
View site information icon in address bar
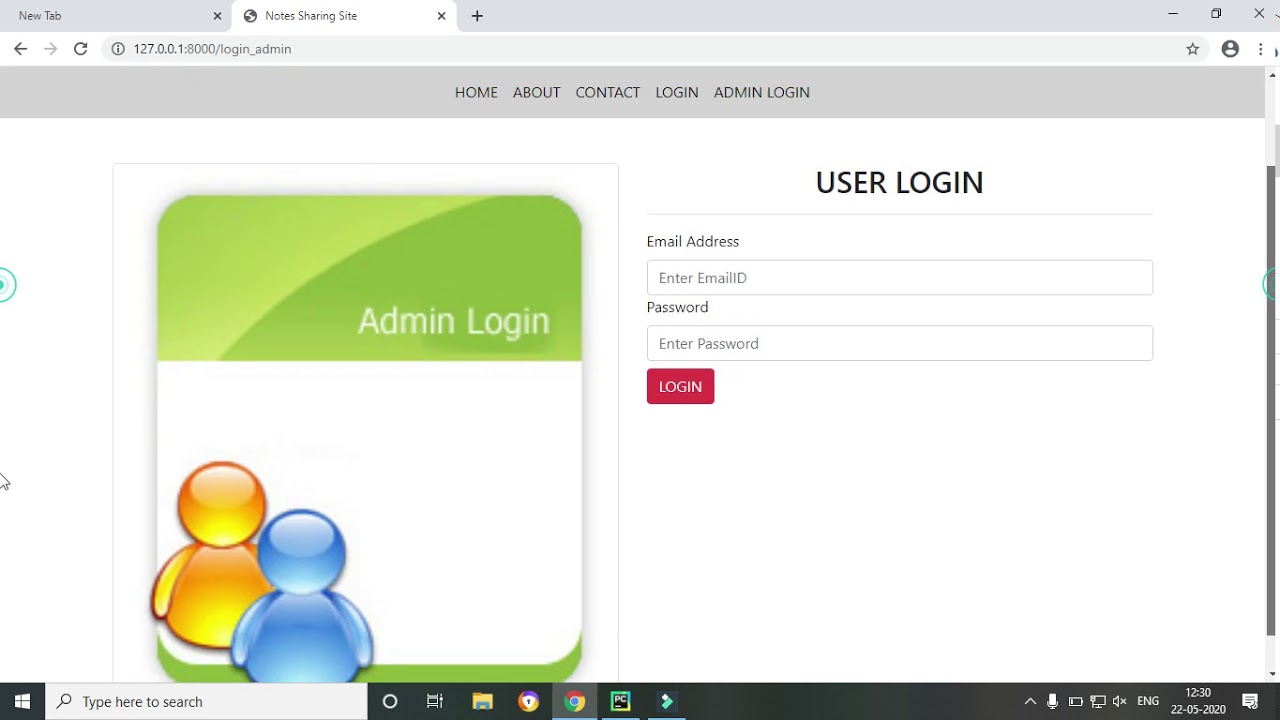pyautogui.click(x=118, y=48)
